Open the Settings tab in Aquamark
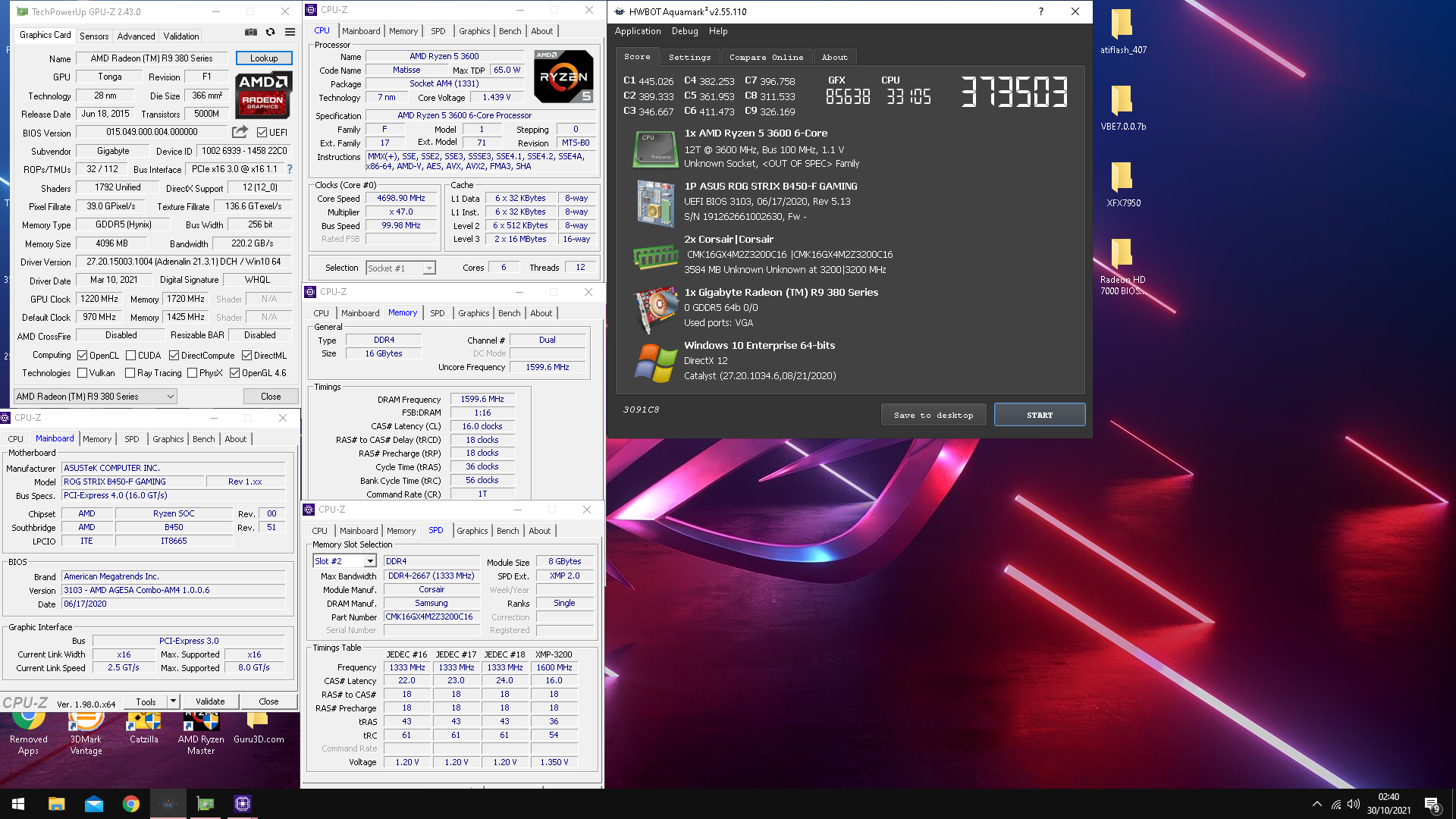Screen dimensions: 1456x819 (689, 57)
